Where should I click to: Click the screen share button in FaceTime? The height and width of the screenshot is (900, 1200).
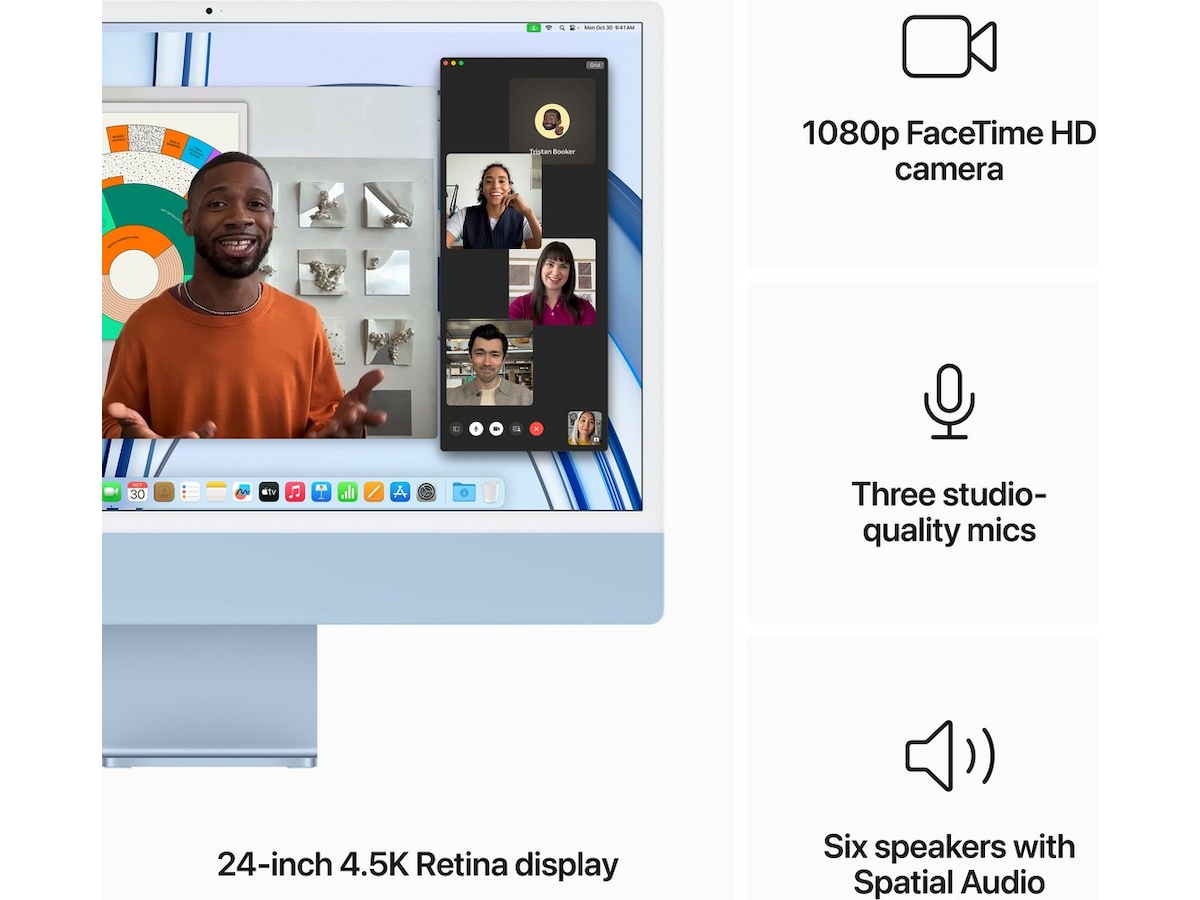516,428
